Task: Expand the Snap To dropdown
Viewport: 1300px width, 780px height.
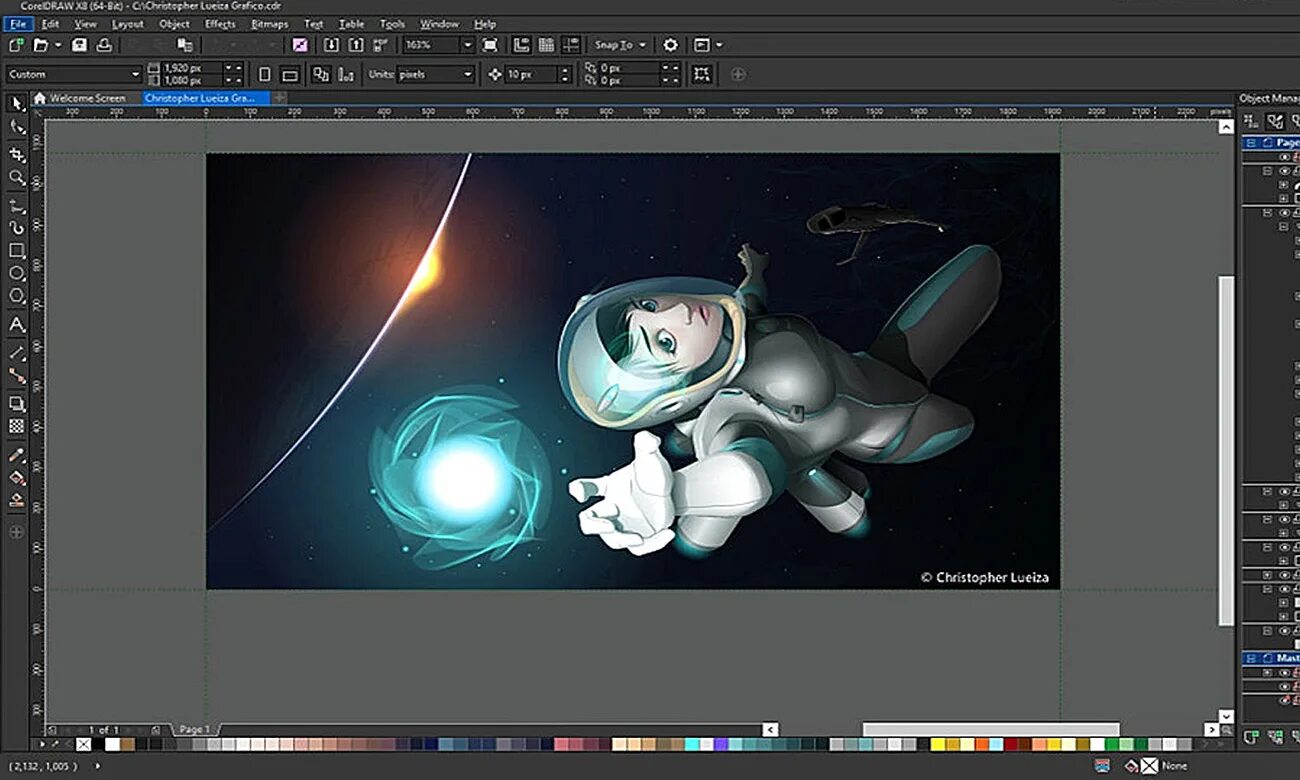Action: [641, 45]
